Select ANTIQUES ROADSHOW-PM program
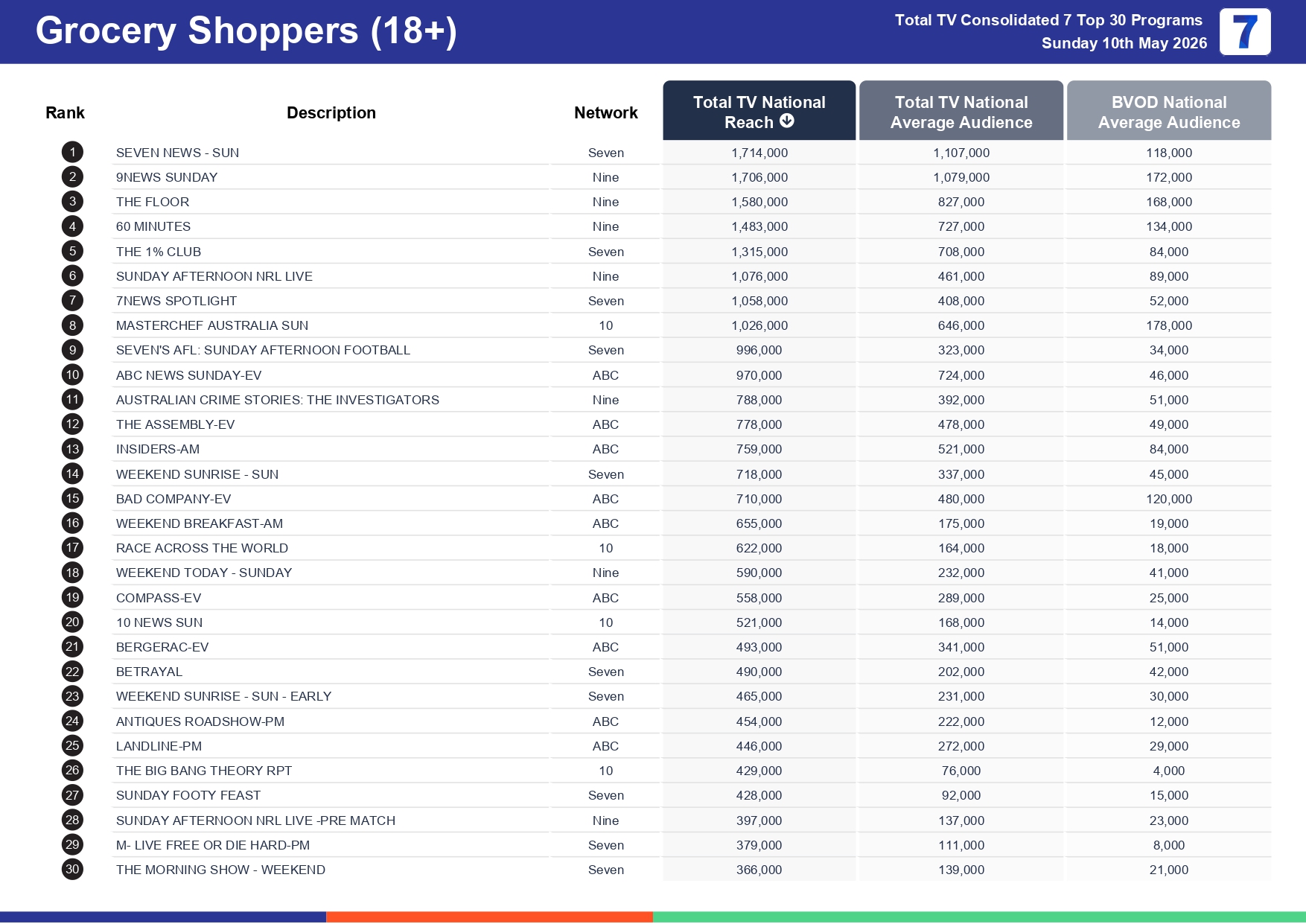 pos(200,721)
